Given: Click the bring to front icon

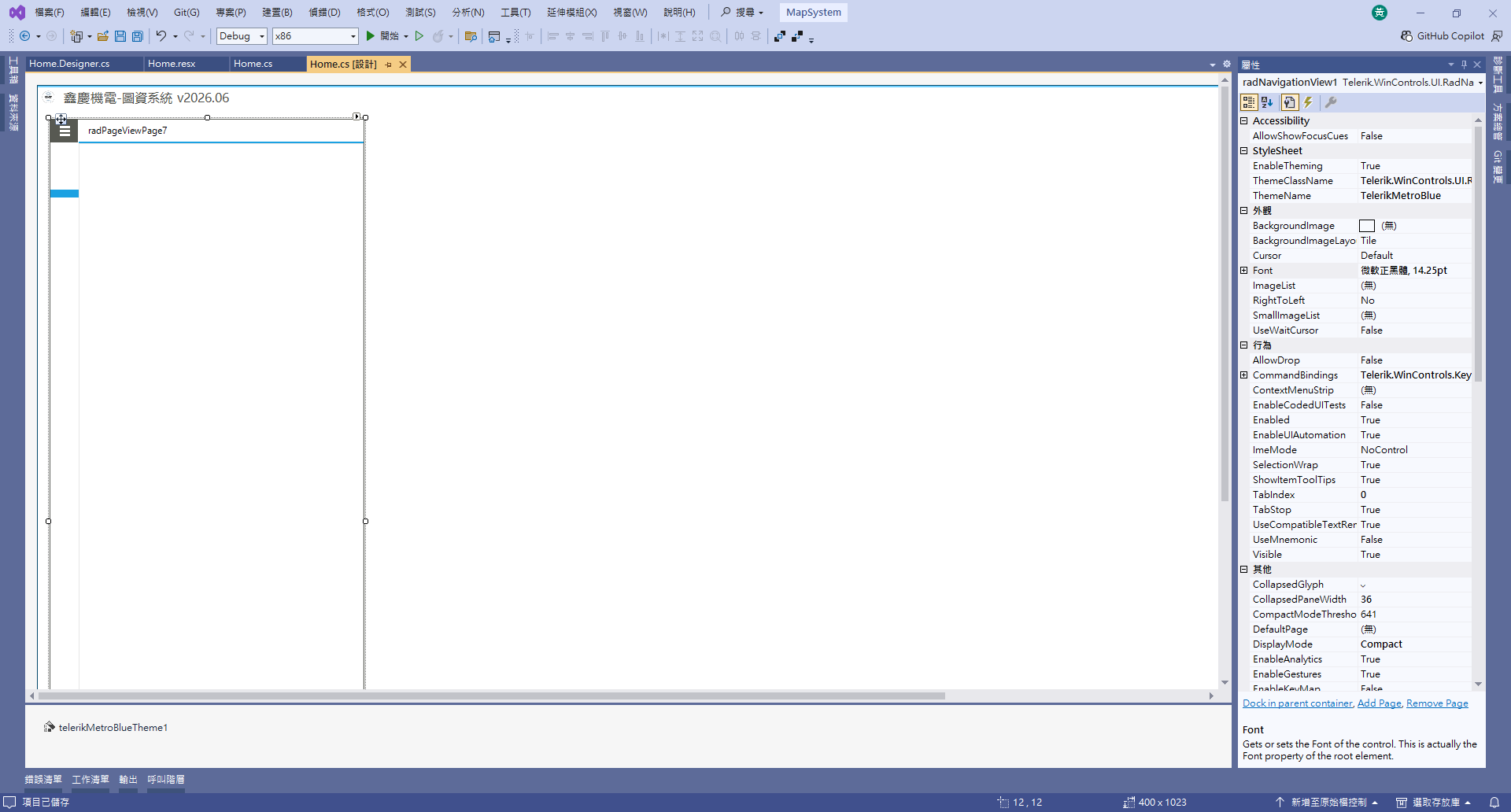Looking at the screenshot, I should tap(779, 36).
